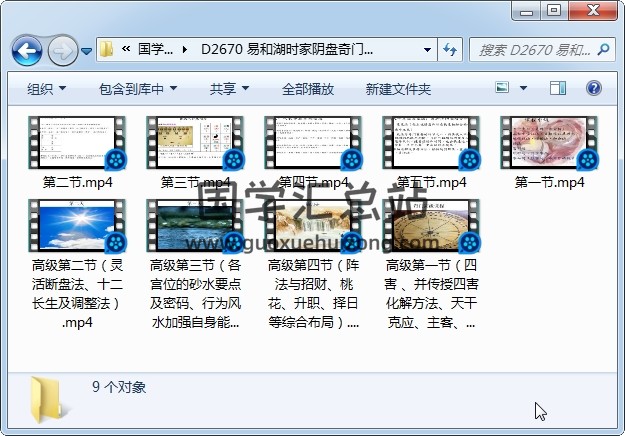Open the recent locations dropdown arrow
This screenshot has width=625, height=436.
tap(87, 50)
